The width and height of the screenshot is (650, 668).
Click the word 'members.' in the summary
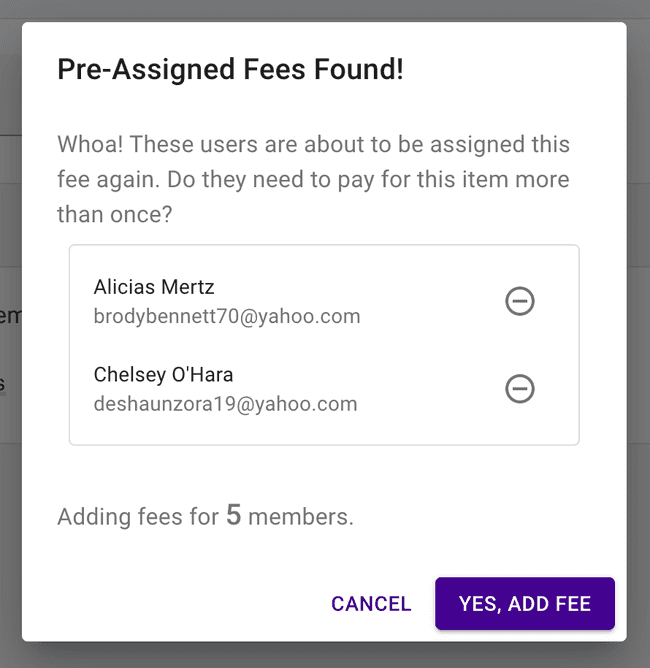coord(301,517)
